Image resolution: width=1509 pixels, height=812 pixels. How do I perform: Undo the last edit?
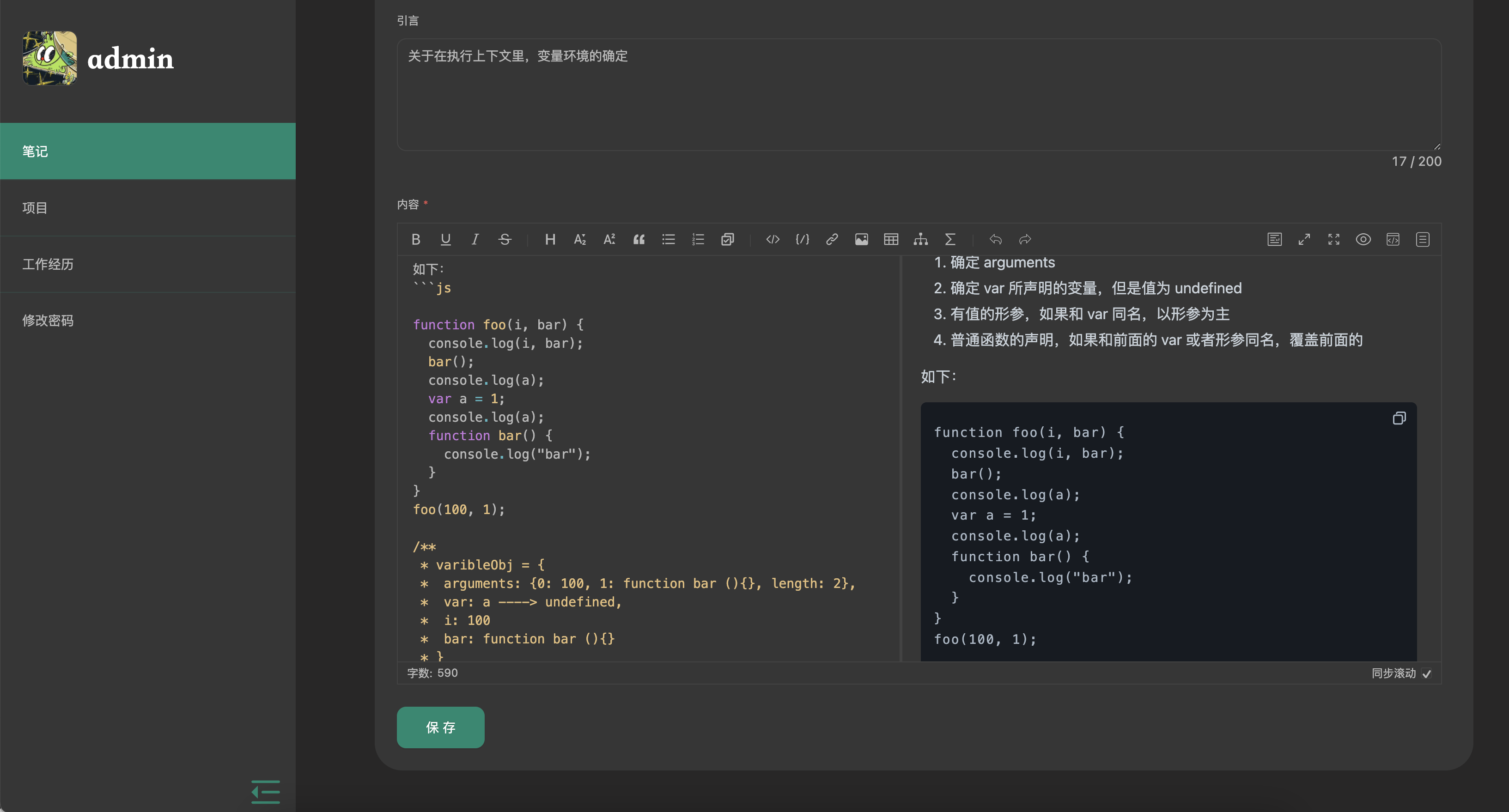[x=995, y=239]
